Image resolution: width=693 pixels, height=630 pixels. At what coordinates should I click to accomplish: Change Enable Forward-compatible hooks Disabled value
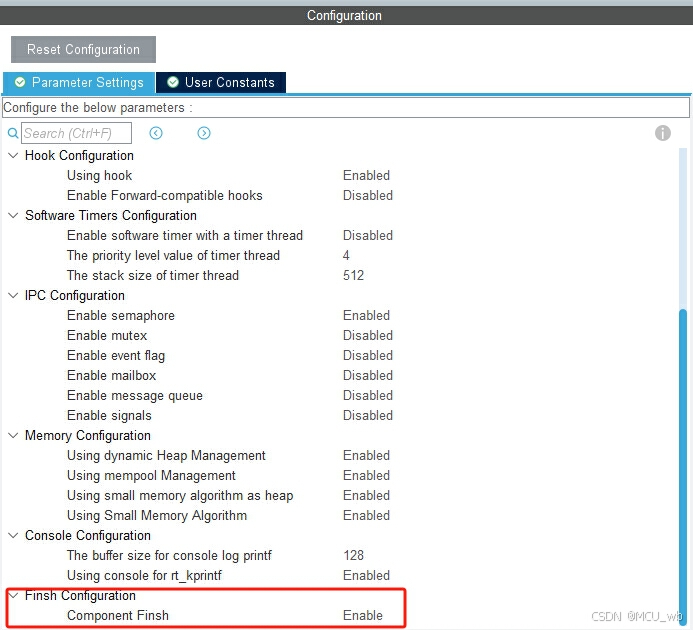click(x=368, y=195)
